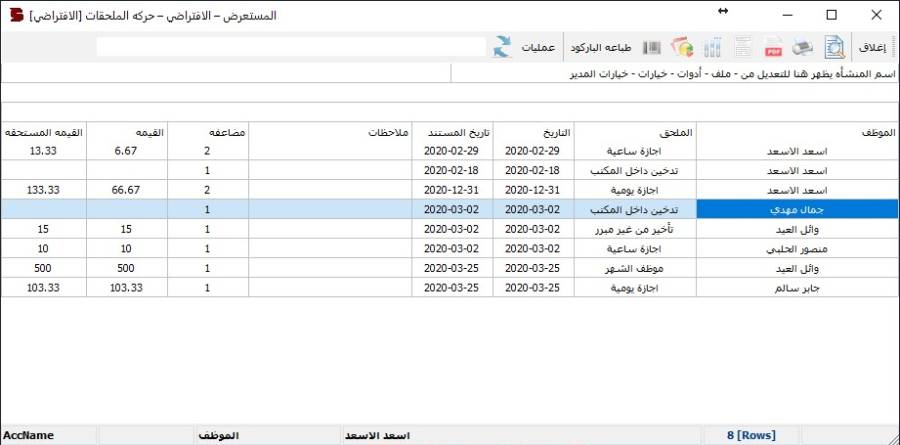This screenshot has height=445, width=900.
Task: Click the القيمه المستحقه column header
Action: click(x=44, y=132)
